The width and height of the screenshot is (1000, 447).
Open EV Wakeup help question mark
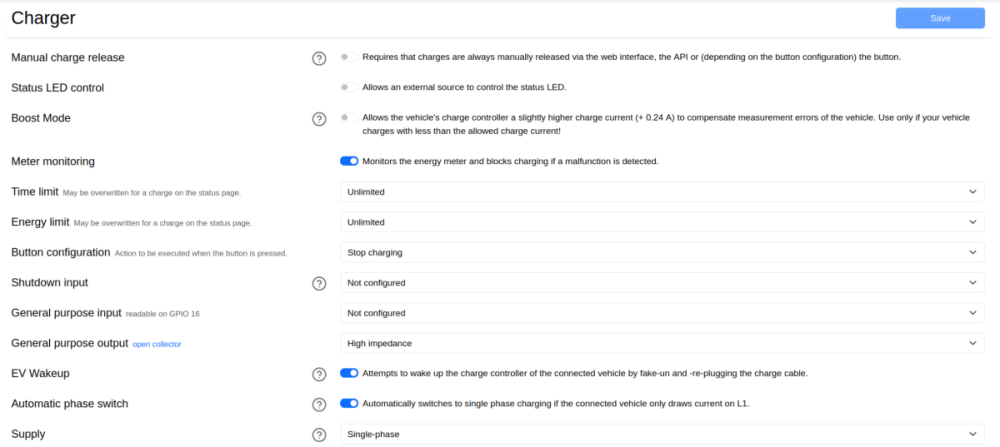(x=319, y=374)
